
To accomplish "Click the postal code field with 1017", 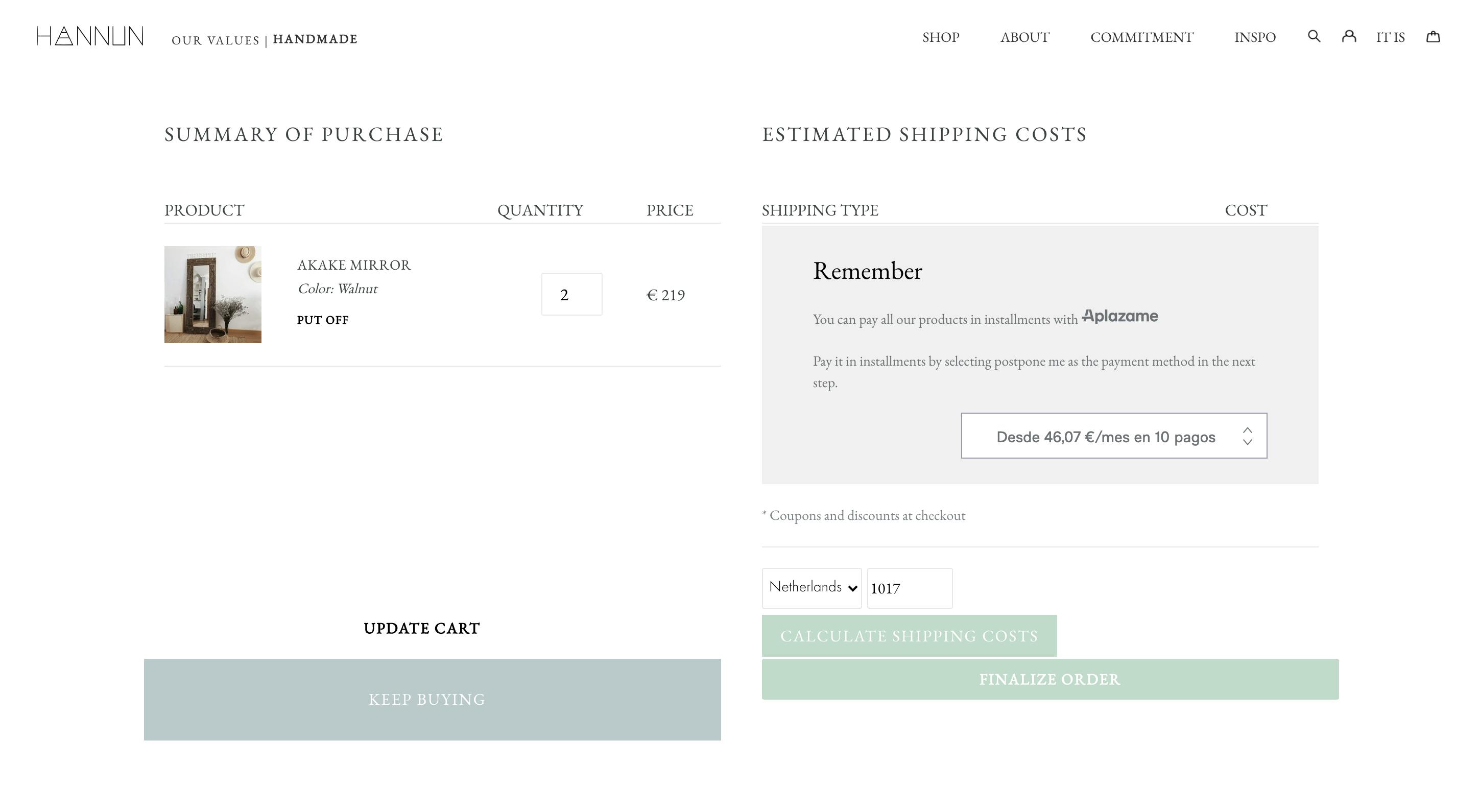I will coord(910,588).
